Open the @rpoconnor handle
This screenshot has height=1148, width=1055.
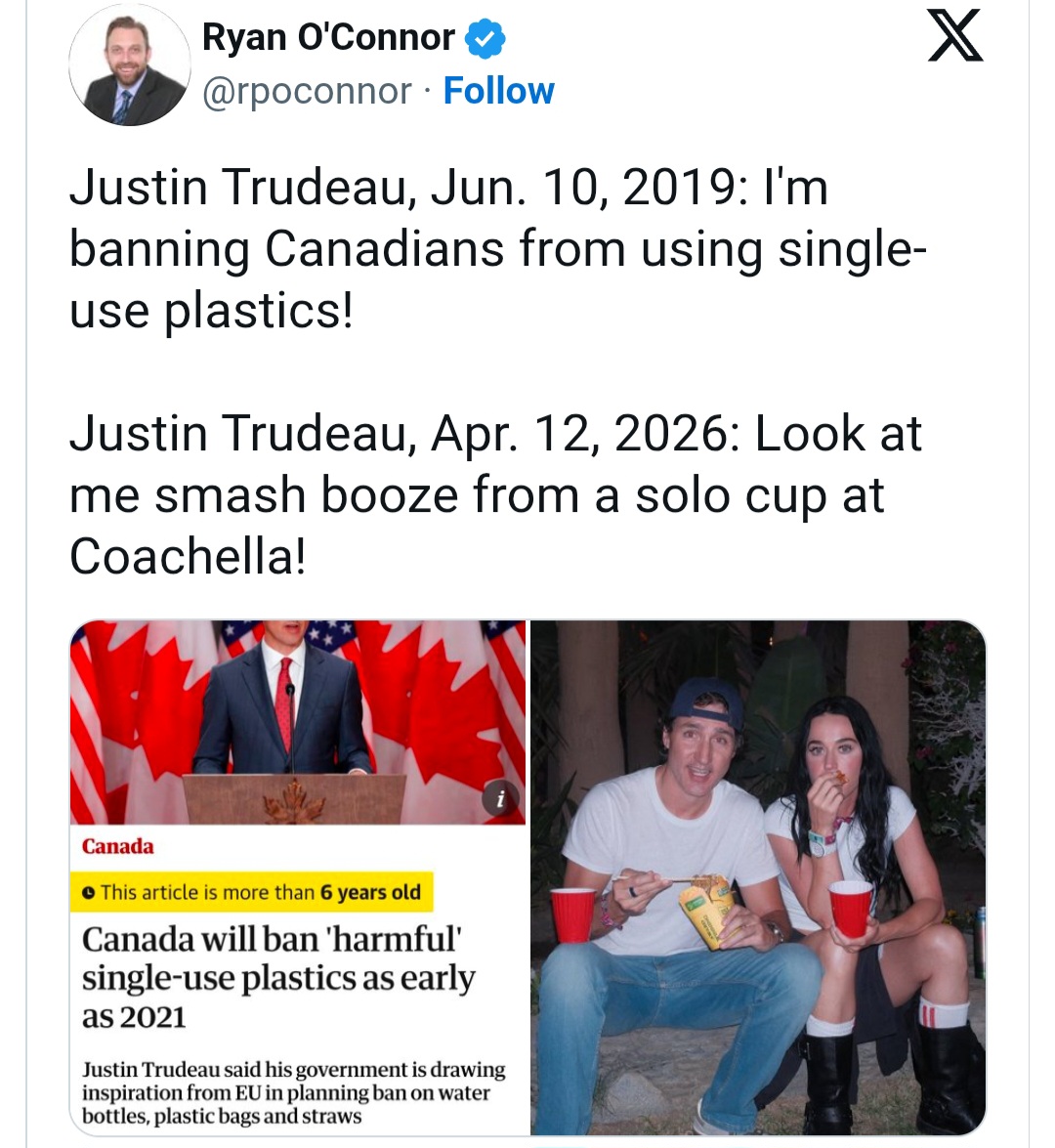296,90
